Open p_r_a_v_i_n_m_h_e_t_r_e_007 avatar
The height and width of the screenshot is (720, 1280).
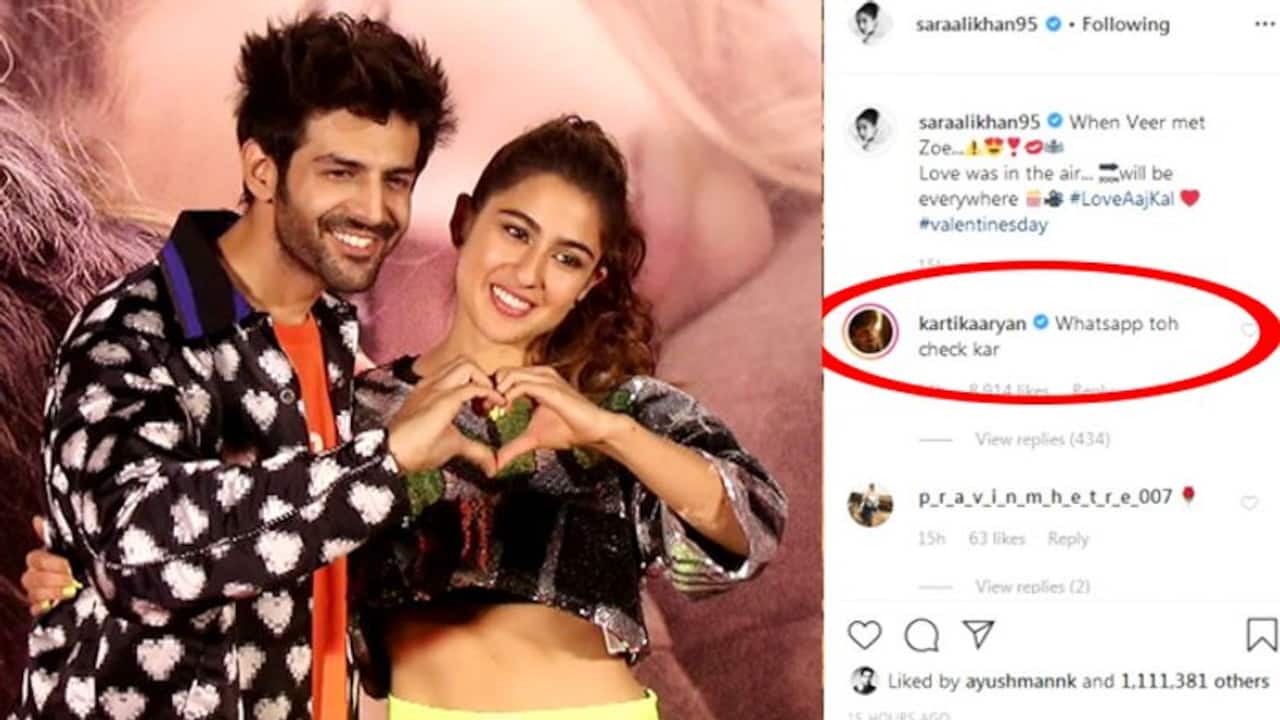[x=870, y=505]
